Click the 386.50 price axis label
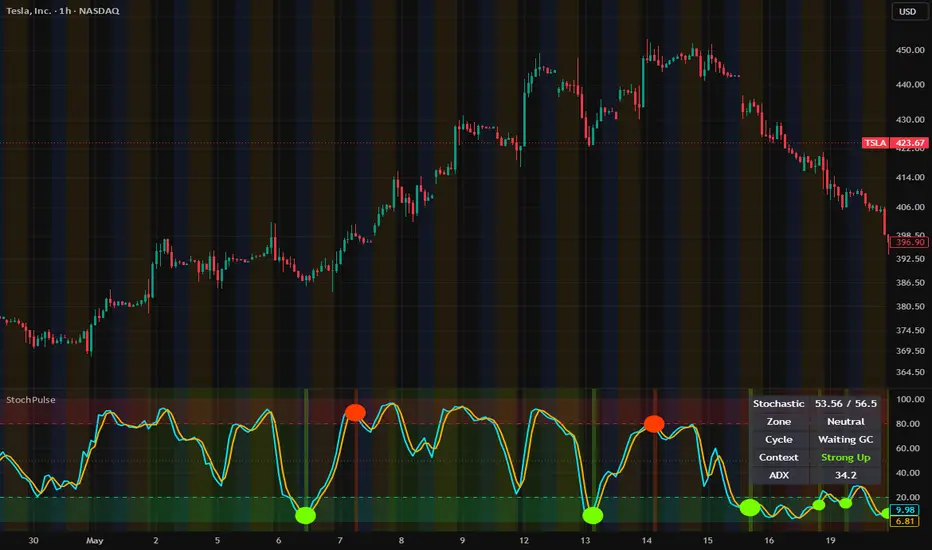 (910, 282)
